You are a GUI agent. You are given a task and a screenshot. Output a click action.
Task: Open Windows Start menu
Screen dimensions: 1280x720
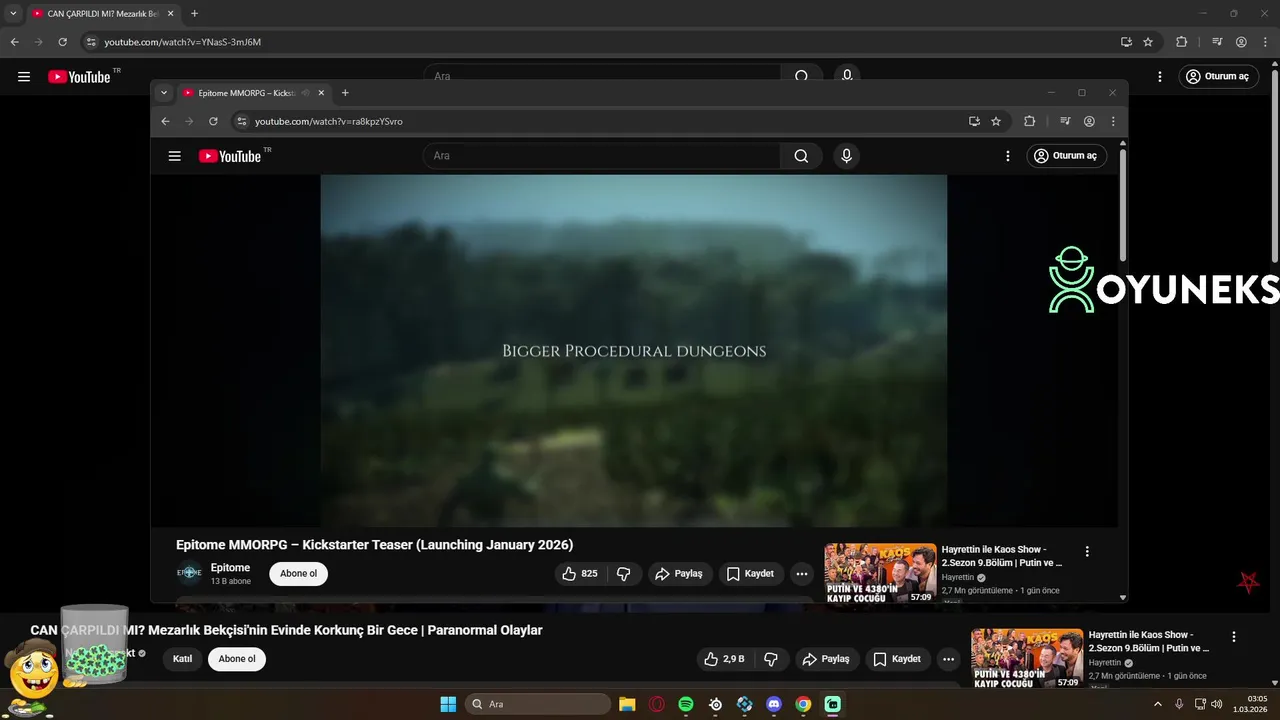click(448, 704)
